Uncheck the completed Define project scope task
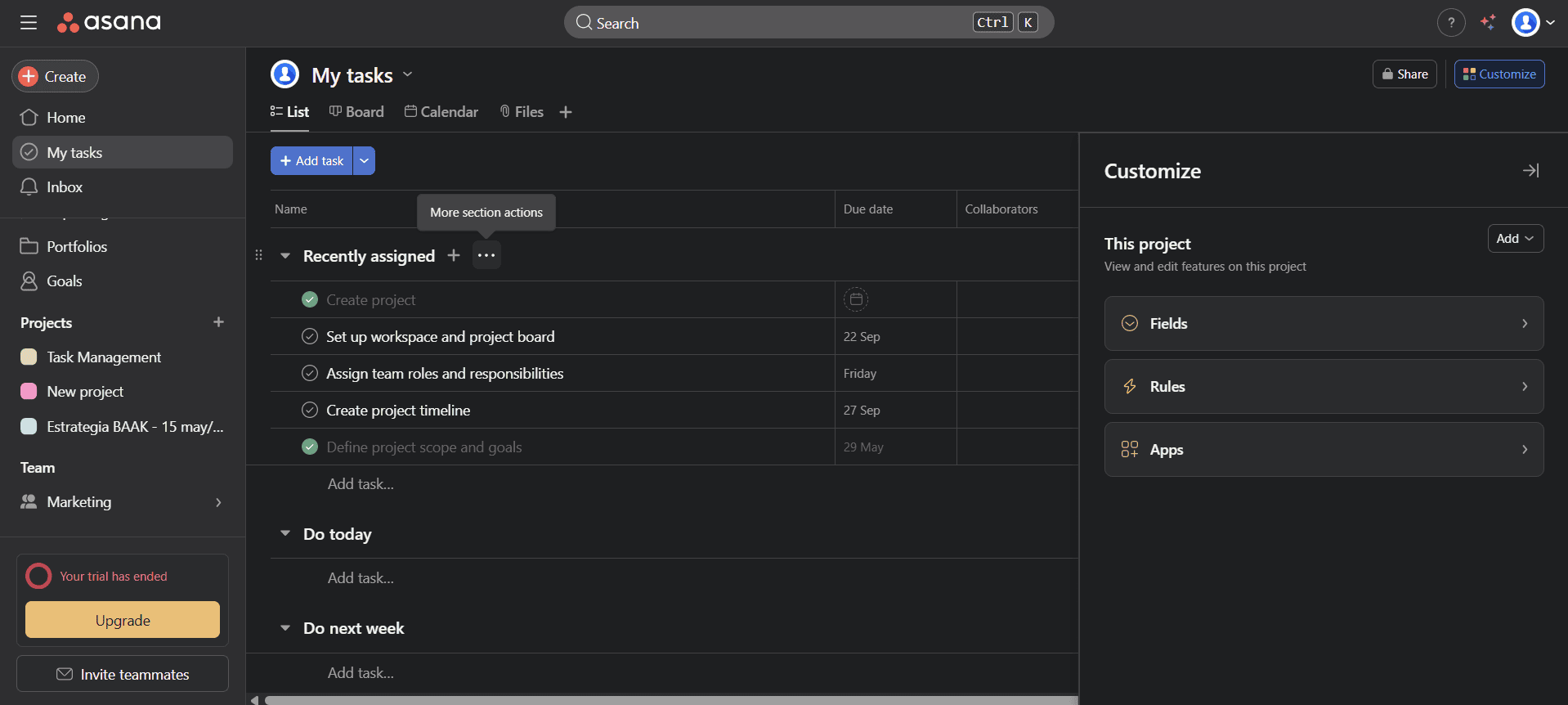This screenshot has height=705, width=1568. click(310, 447)
